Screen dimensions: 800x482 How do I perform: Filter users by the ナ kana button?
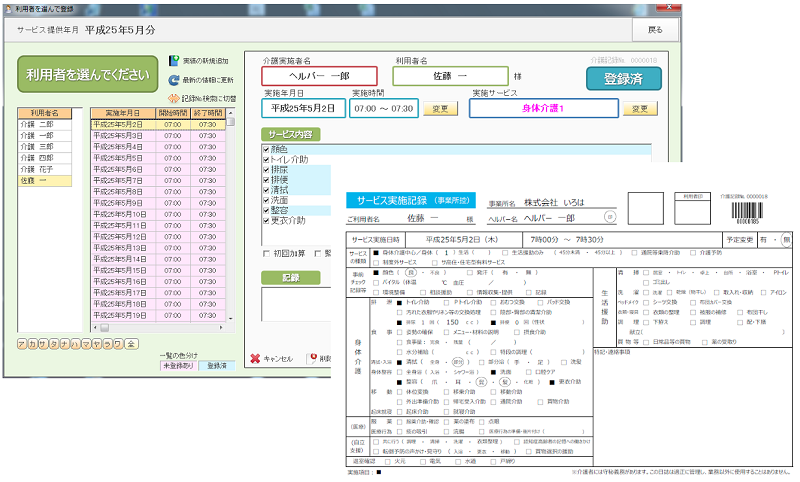click(x=64, y=344)
